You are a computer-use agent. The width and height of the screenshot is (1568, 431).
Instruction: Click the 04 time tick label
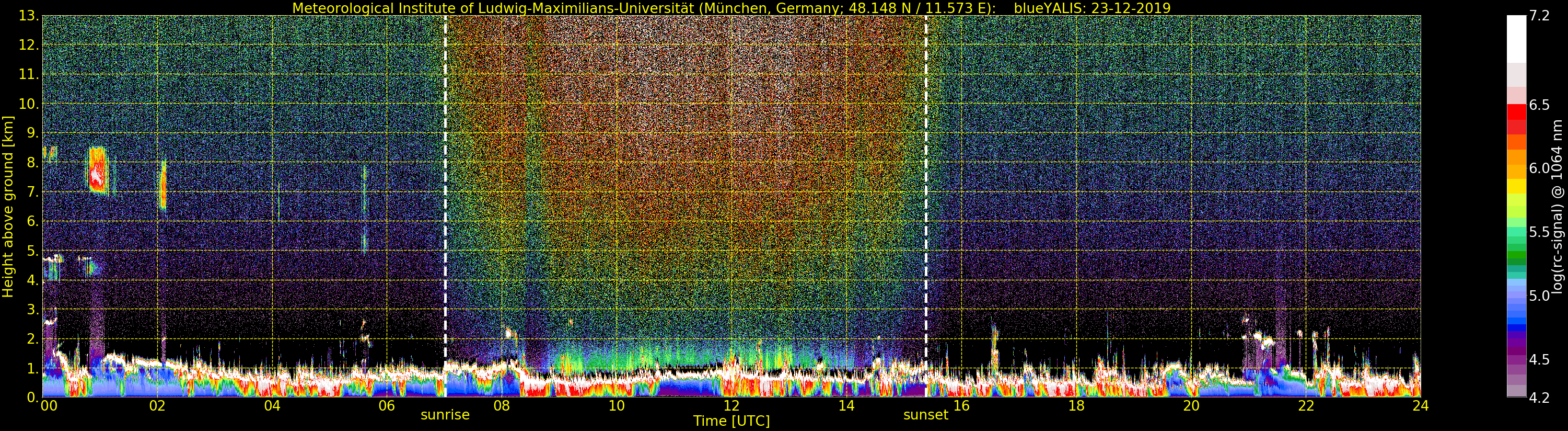tap(272, 405)
